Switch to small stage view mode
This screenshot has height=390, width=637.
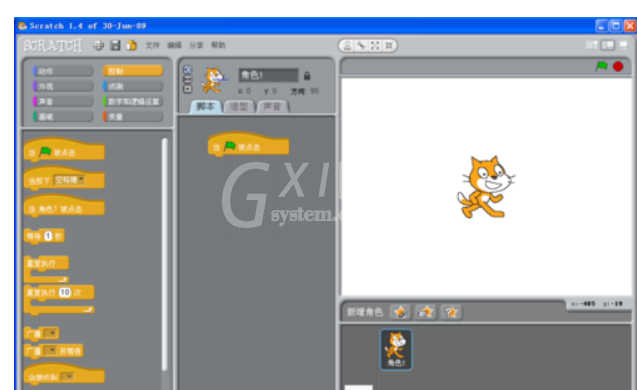click(x=592, y=45)
